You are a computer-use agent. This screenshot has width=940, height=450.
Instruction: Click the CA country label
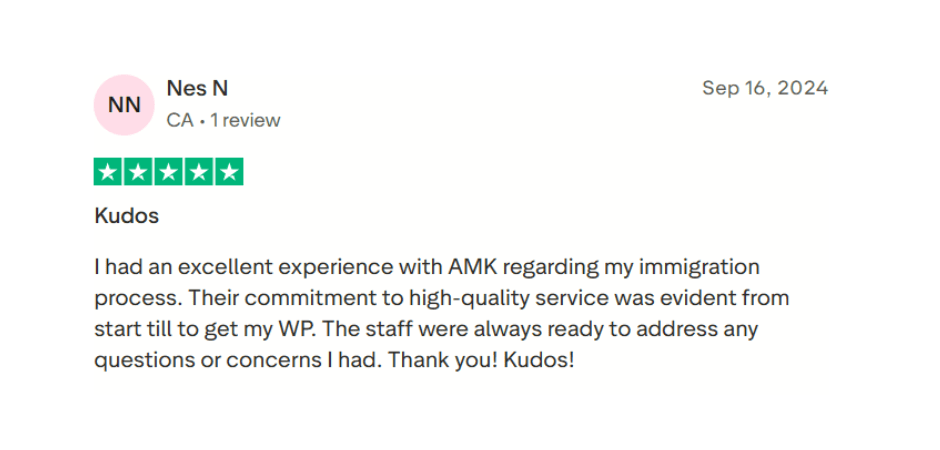point(180,120)
